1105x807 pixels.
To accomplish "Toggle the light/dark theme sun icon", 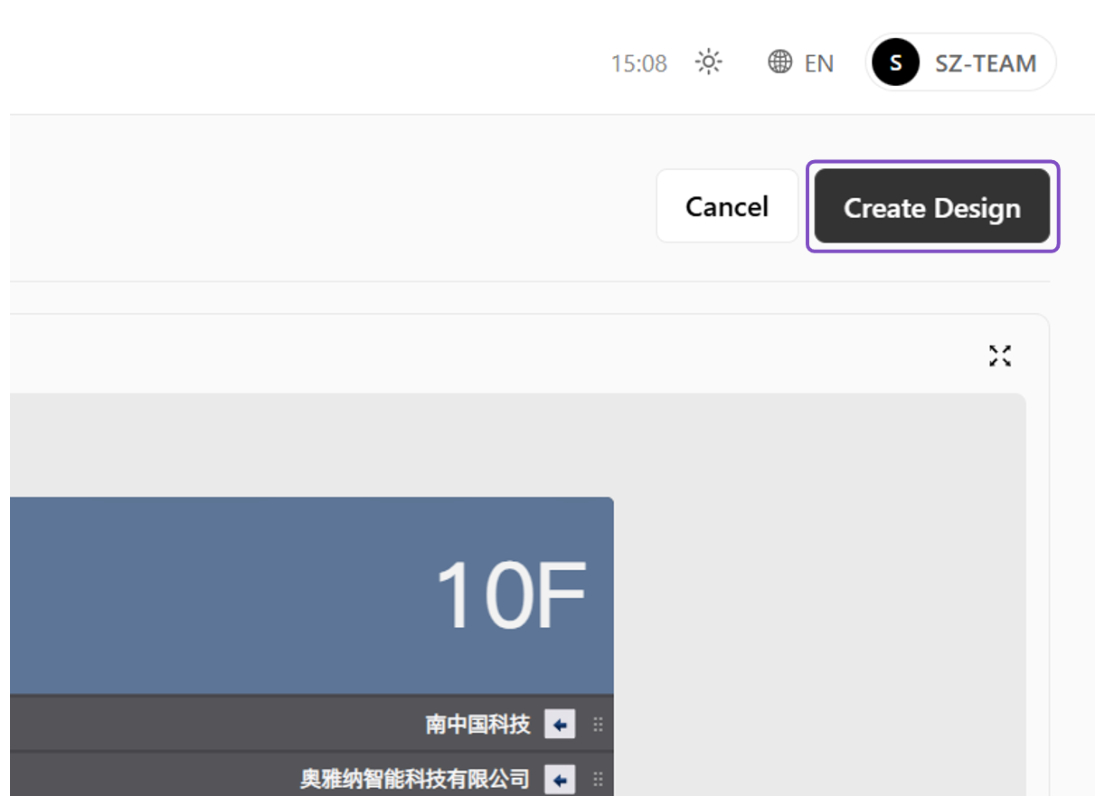I will [708, 62].
